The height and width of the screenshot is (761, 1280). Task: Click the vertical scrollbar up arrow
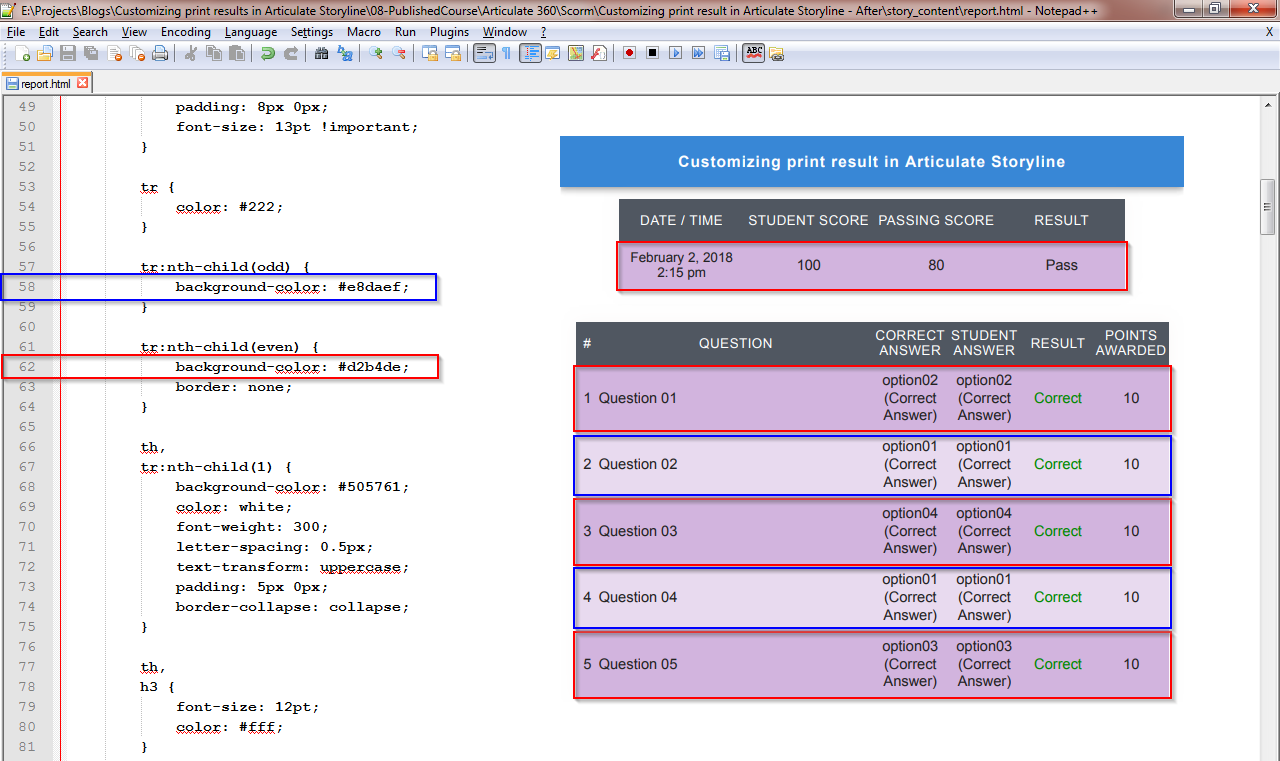tap(1268, 104)
